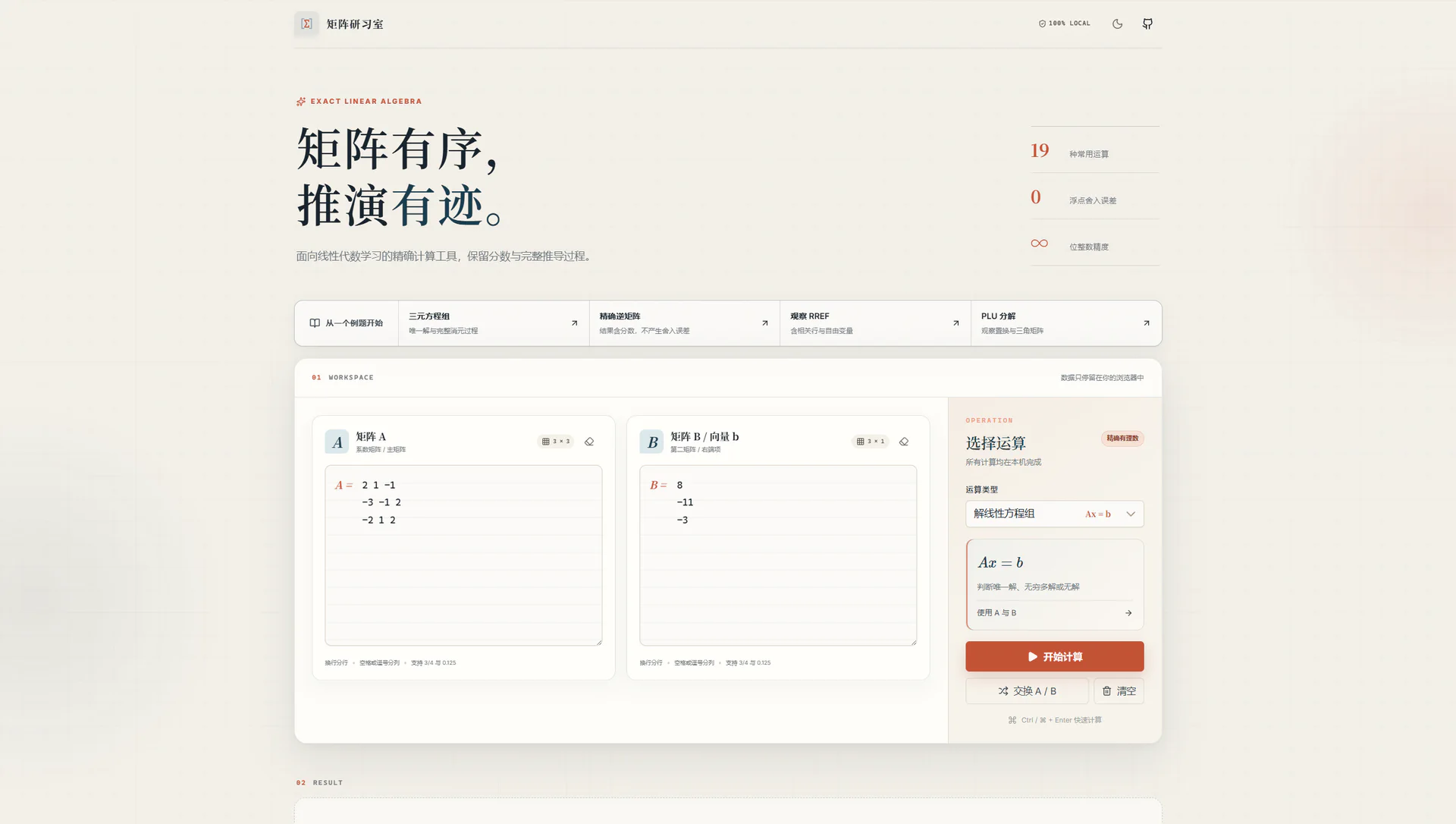Click arrow icon on 精确逆矩阵 card
1456x824 pixels.
pyautogui.click(x=764, y=323)
